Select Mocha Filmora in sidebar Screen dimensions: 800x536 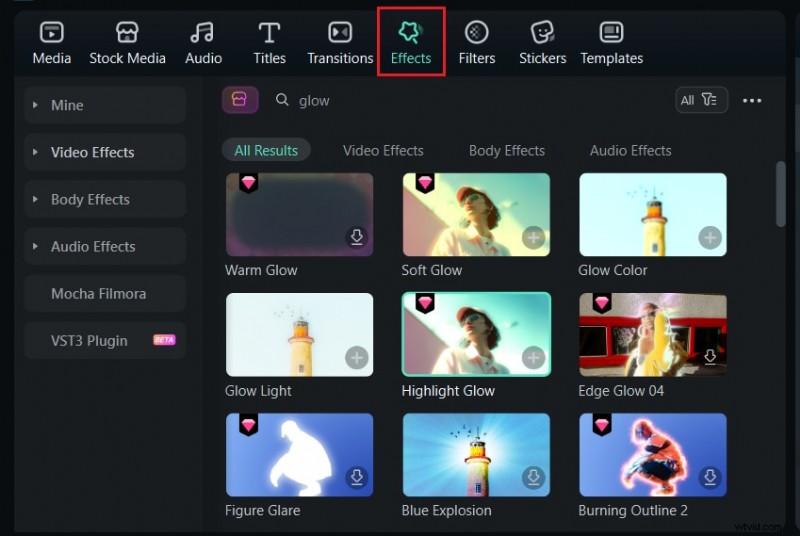pyautogui.click(x=105, y=294)
